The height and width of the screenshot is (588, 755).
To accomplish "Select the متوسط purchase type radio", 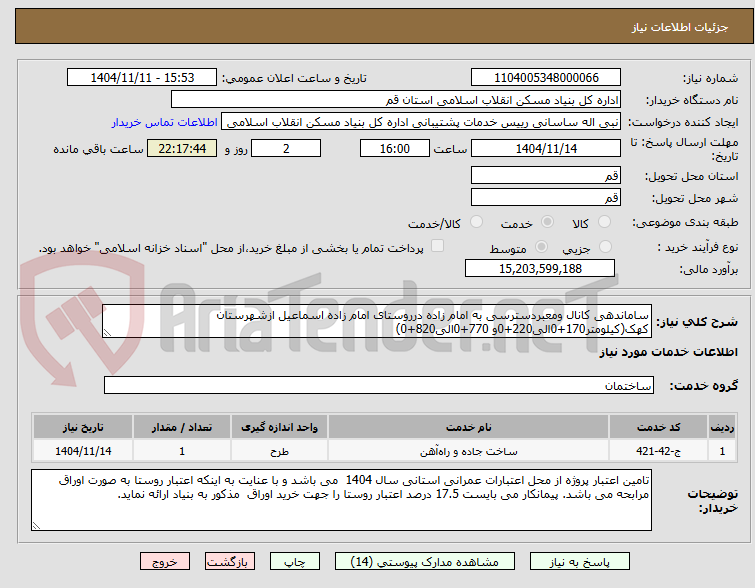I will pyautogui.click(x=542, y=247).
